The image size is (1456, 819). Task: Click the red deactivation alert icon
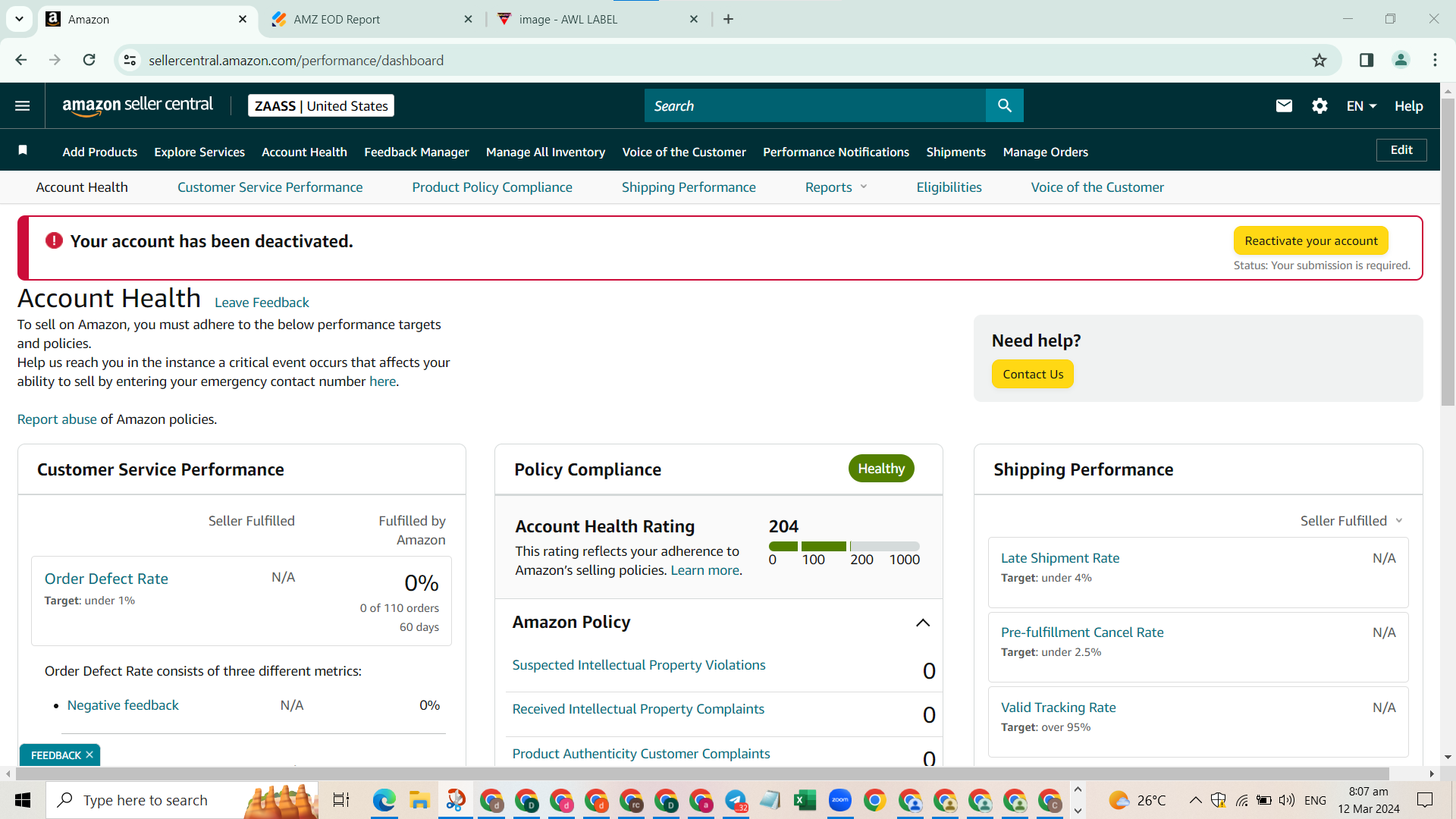coord(54,240)
